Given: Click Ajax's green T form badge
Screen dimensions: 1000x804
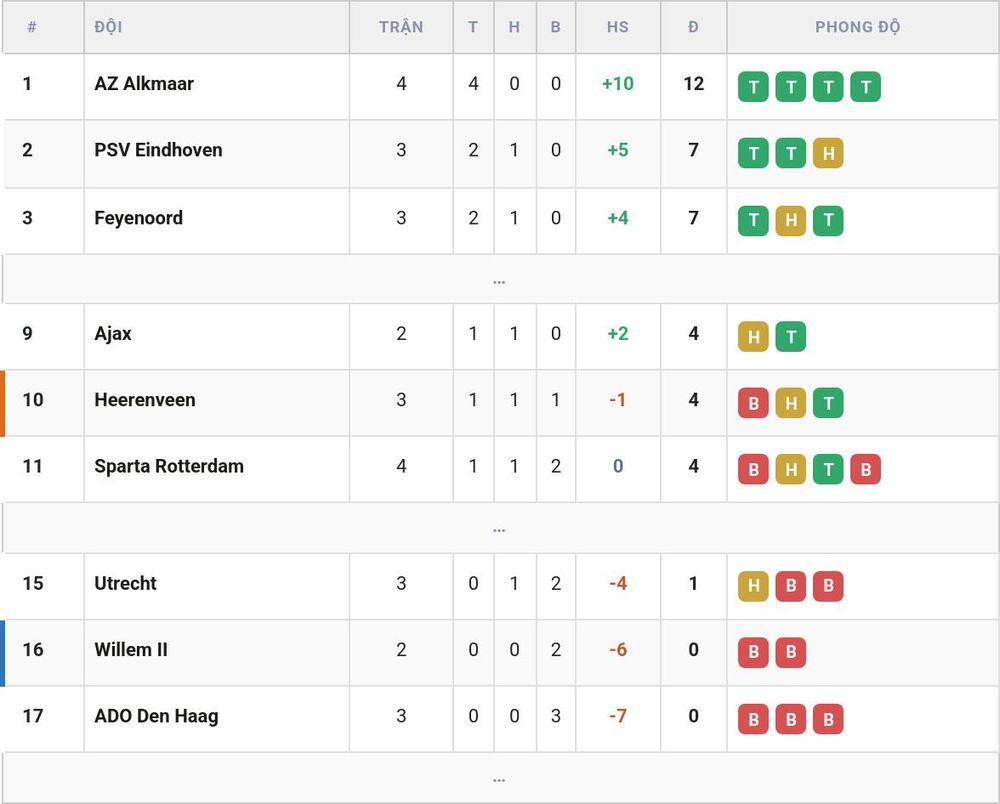Looking at the screenshot, I should pyautogui.click(x=791, y=337).
